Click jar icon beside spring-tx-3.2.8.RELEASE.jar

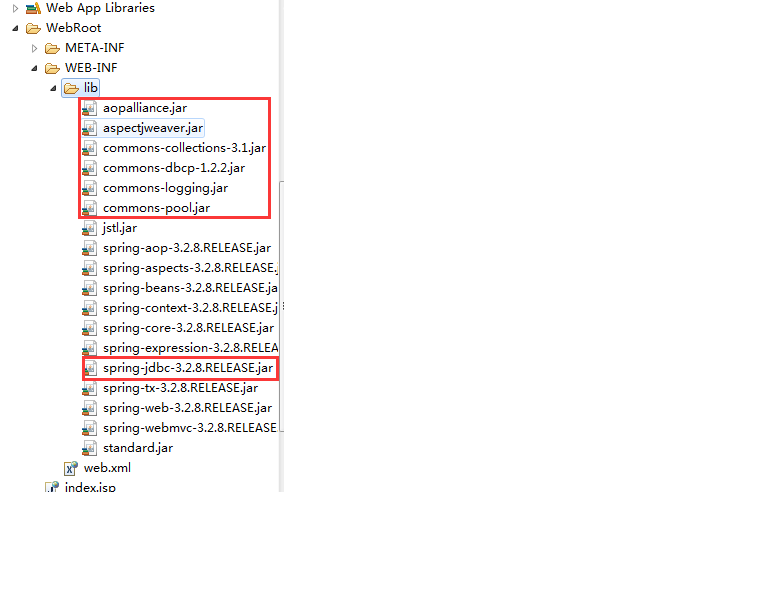coord(89,388)
